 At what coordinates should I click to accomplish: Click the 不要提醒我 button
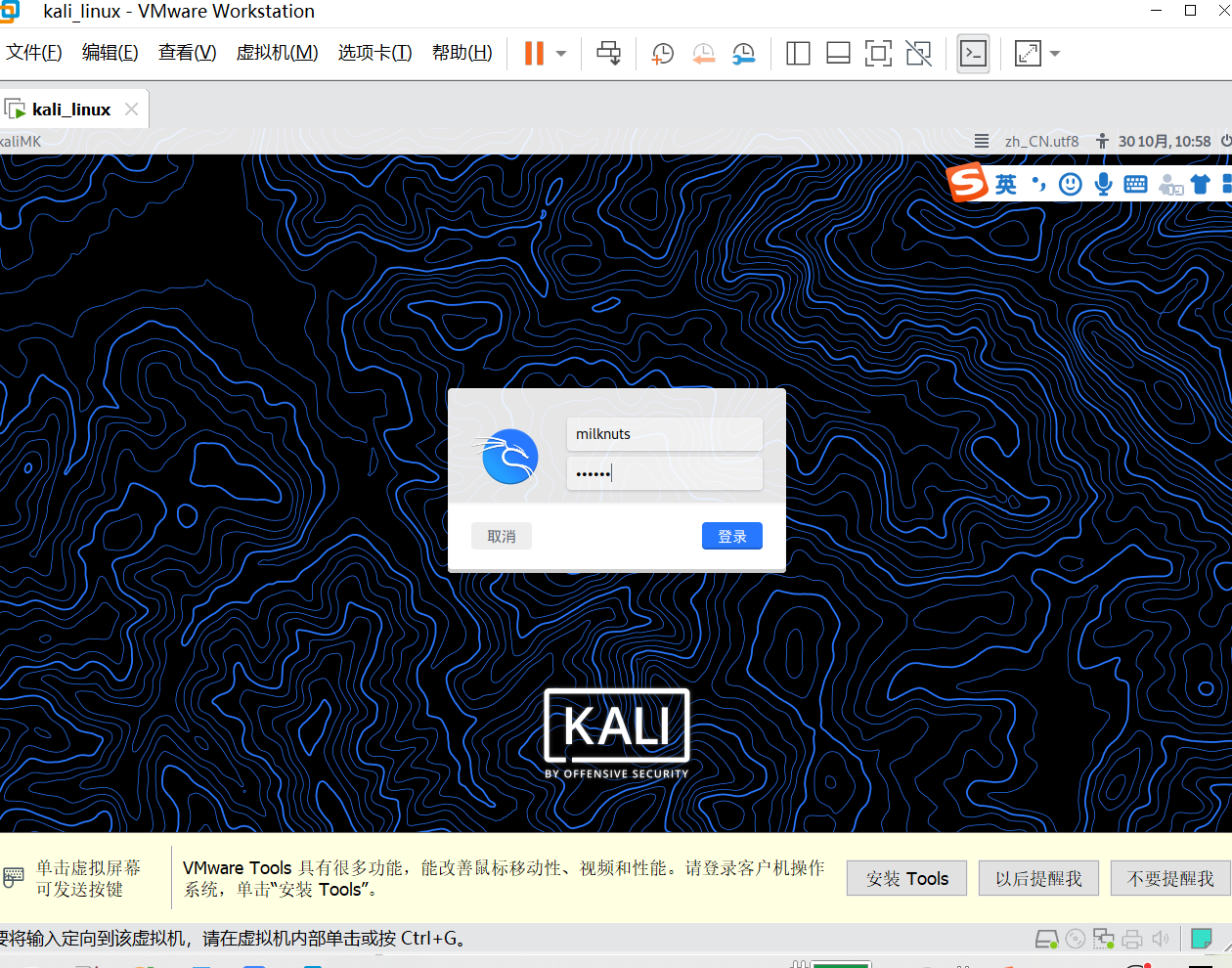coord(1170,878)
